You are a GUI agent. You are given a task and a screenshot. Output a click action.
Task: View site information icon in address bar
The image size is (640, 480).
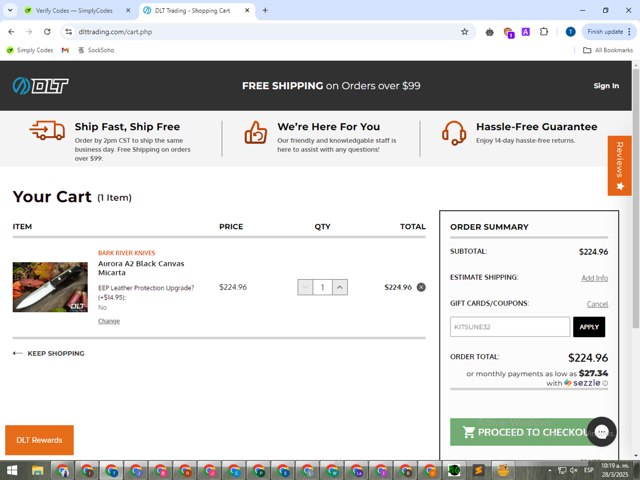(x=69, y=32)
